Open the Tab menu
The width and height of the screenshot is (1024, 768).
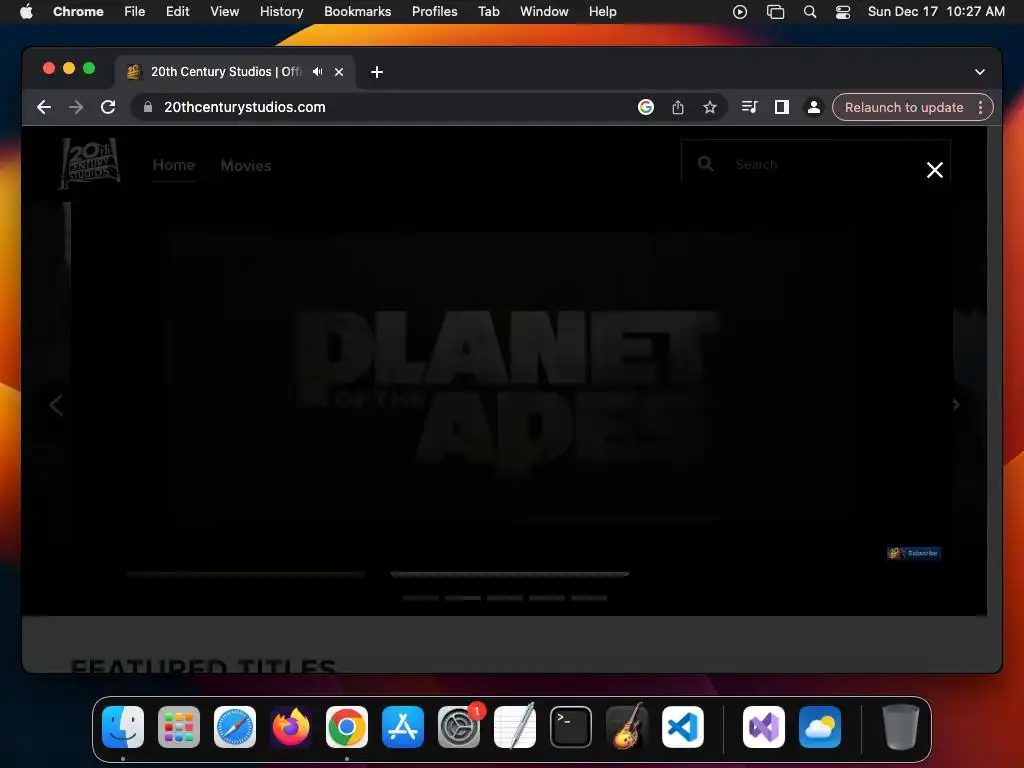pyautogui.click(x=488, y=11)
